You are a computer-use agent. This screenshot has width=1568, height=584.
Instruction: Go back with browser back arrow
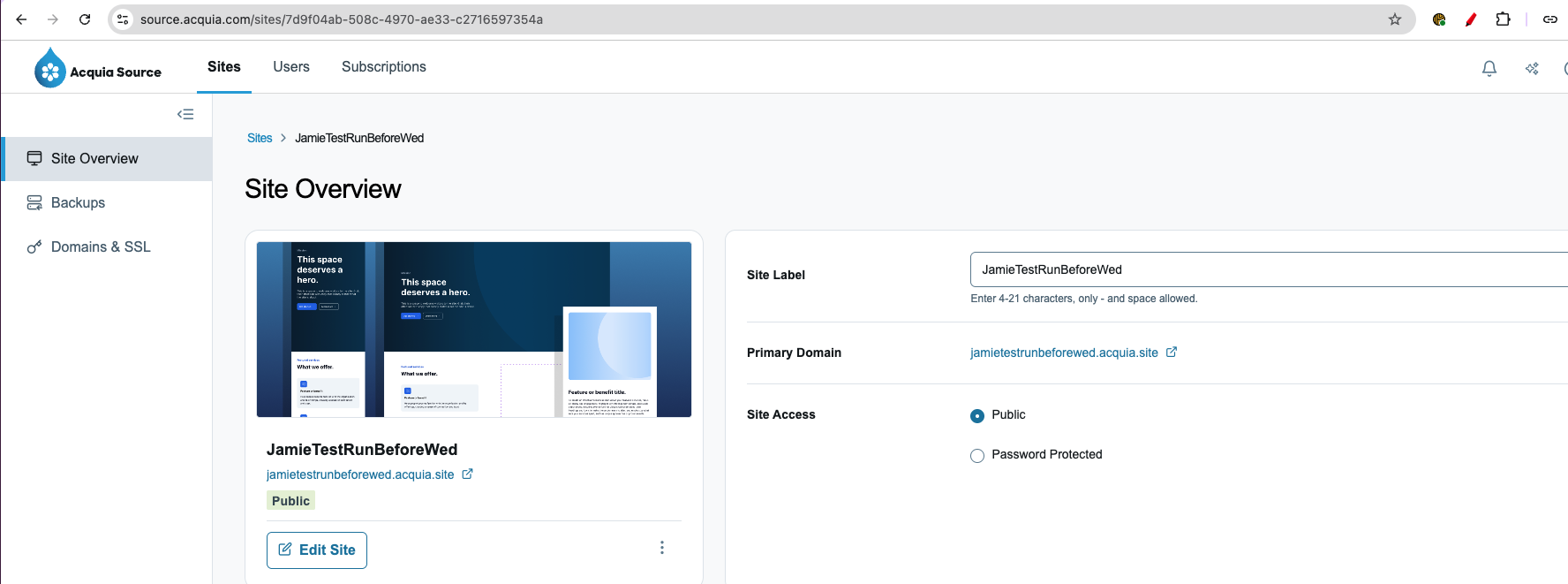pos(21,19)
